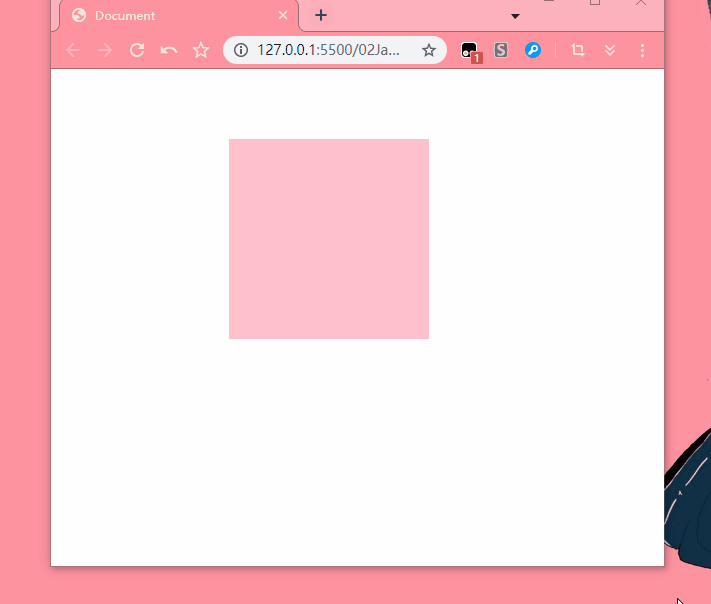The height and width of the screenshot is (604, 711).
Task: Close the browser window
Action: [x=641, y=3]
